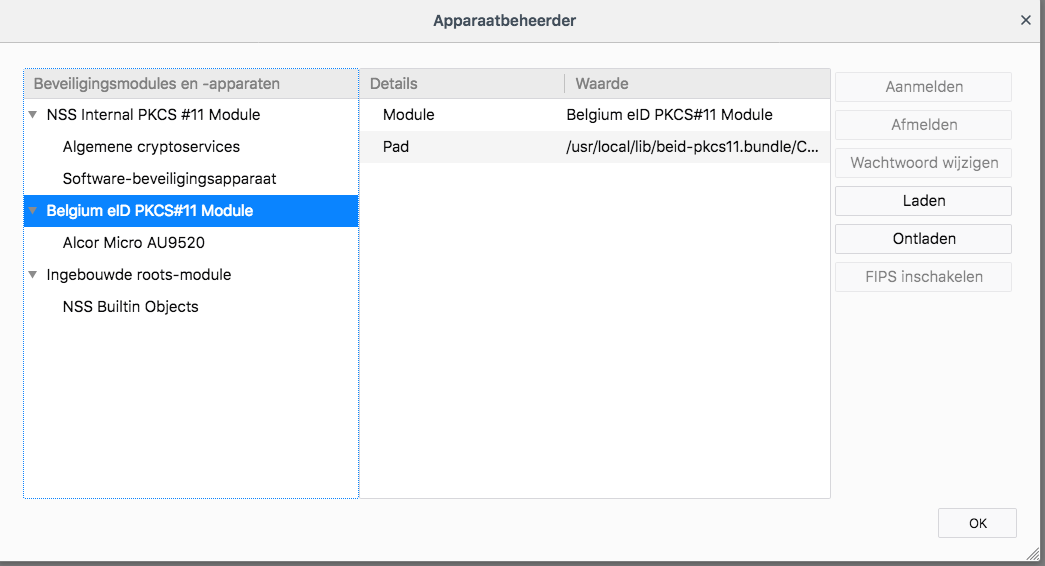Click the Waarde column header

(x=695, y=84)
